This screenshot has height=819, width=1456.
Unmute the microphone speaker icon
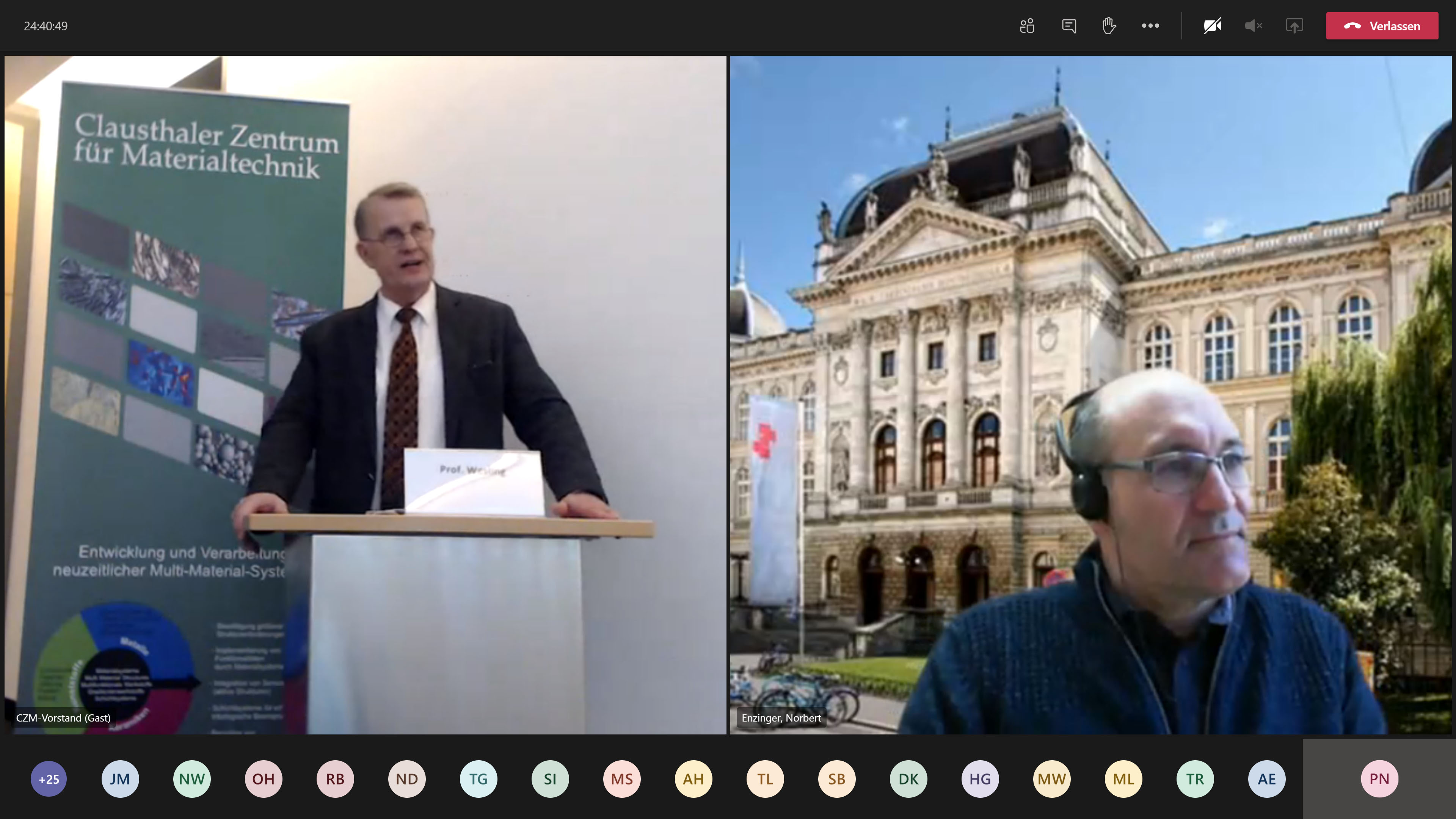pos(1253,26)
